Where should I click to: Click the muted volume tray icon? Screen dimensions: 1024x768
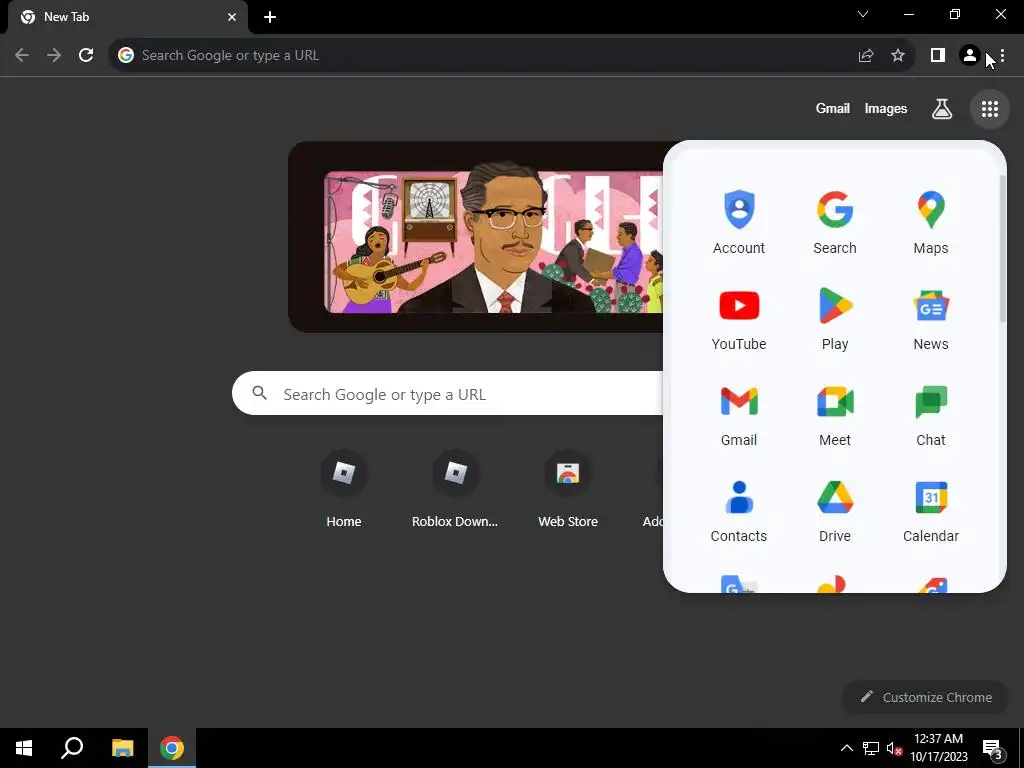click(894, 748)
